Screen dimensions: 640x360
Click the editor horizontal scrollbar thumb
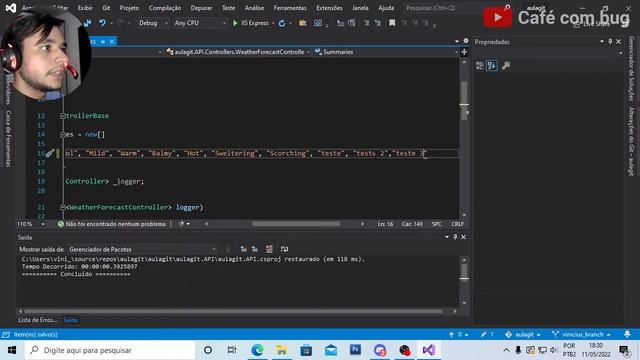coord(296,224)
